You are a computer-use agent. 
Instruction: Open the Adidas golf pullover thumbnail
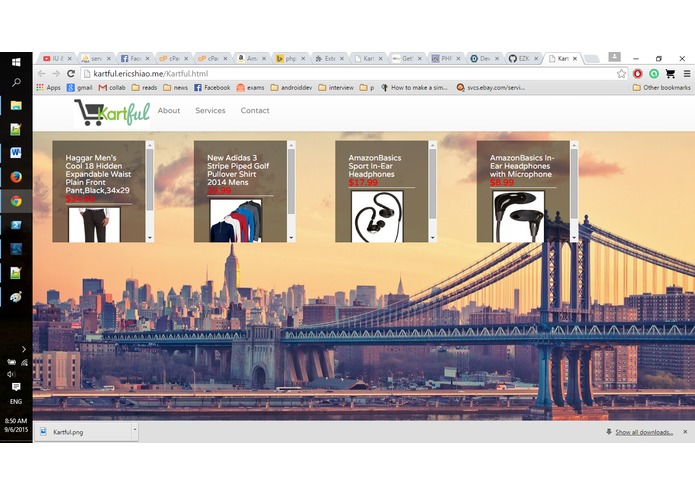pos(236,221)
